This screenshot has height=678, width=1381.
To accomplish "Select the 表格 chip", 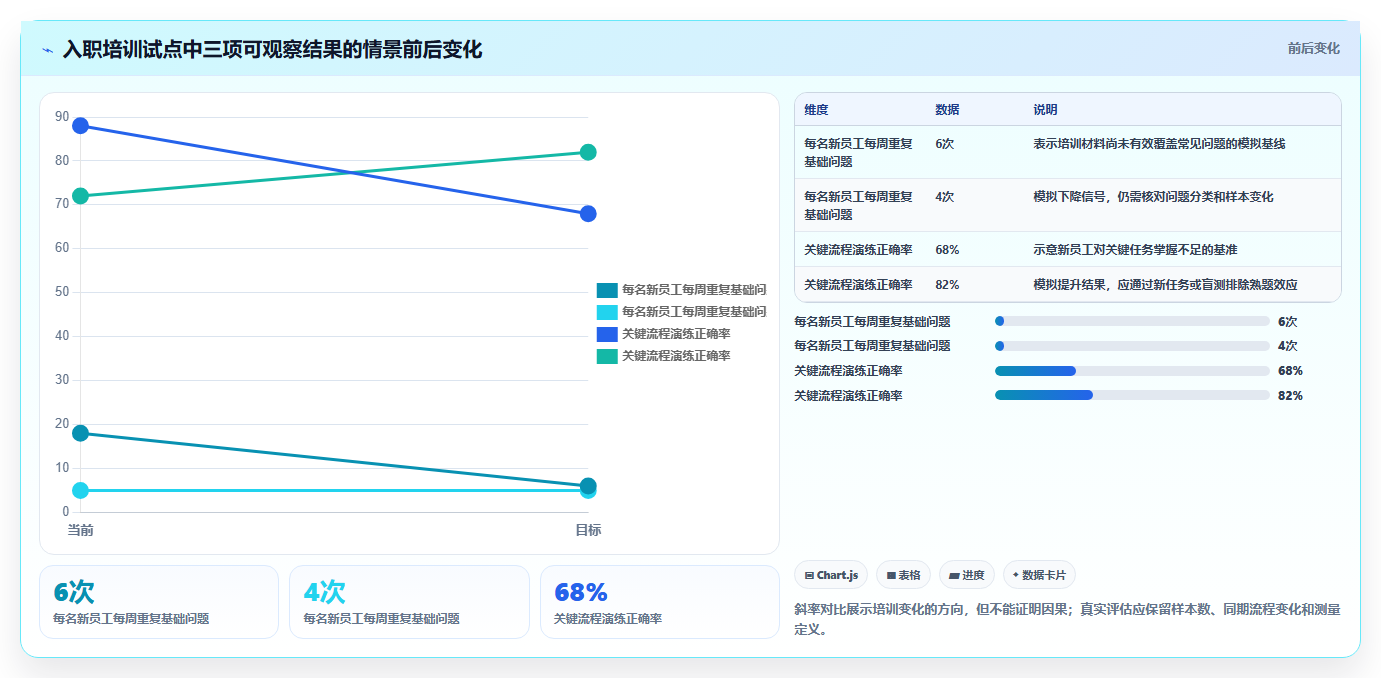I will tap(903, 575).
